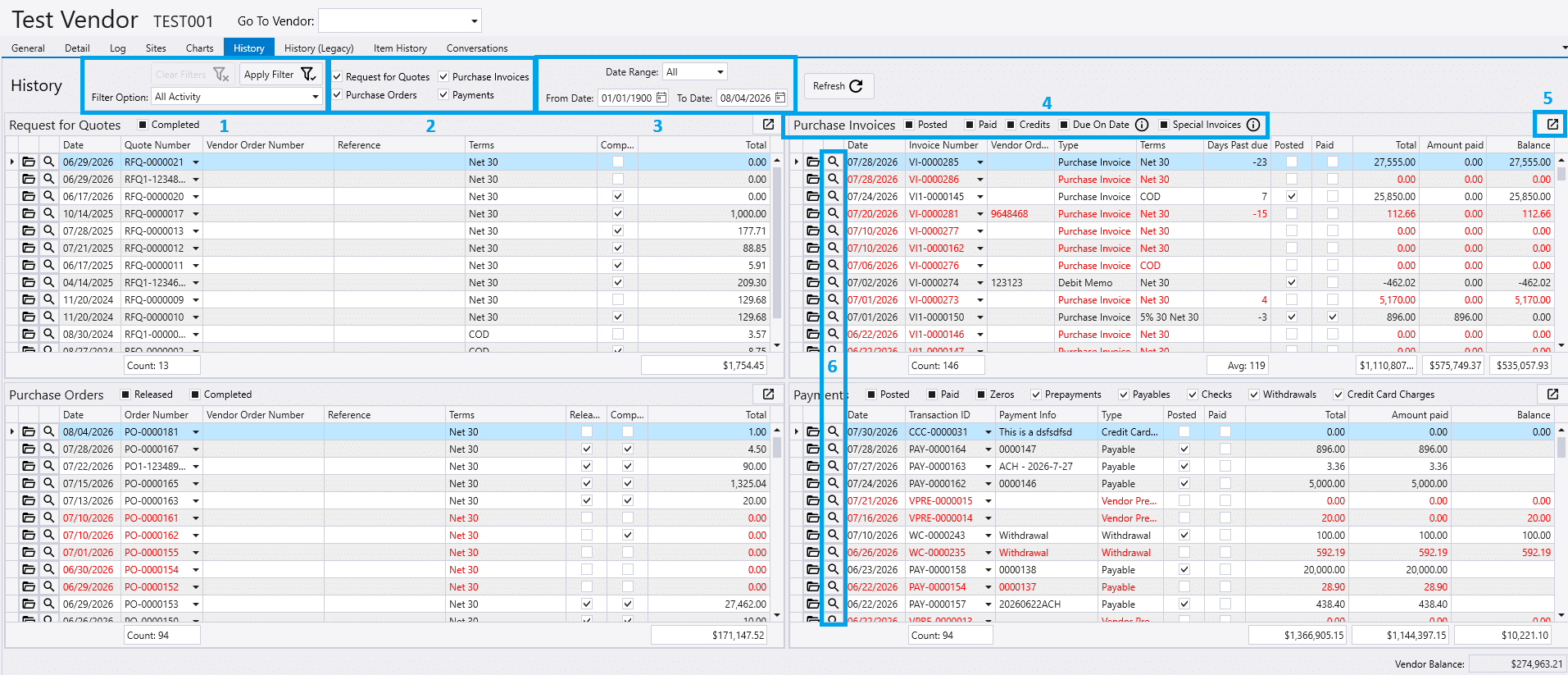The height and width of the screenshot is (675, 1568).
Task: Enable the Completed checkbox for Request for Quotes
Action: tap(143, 125)
